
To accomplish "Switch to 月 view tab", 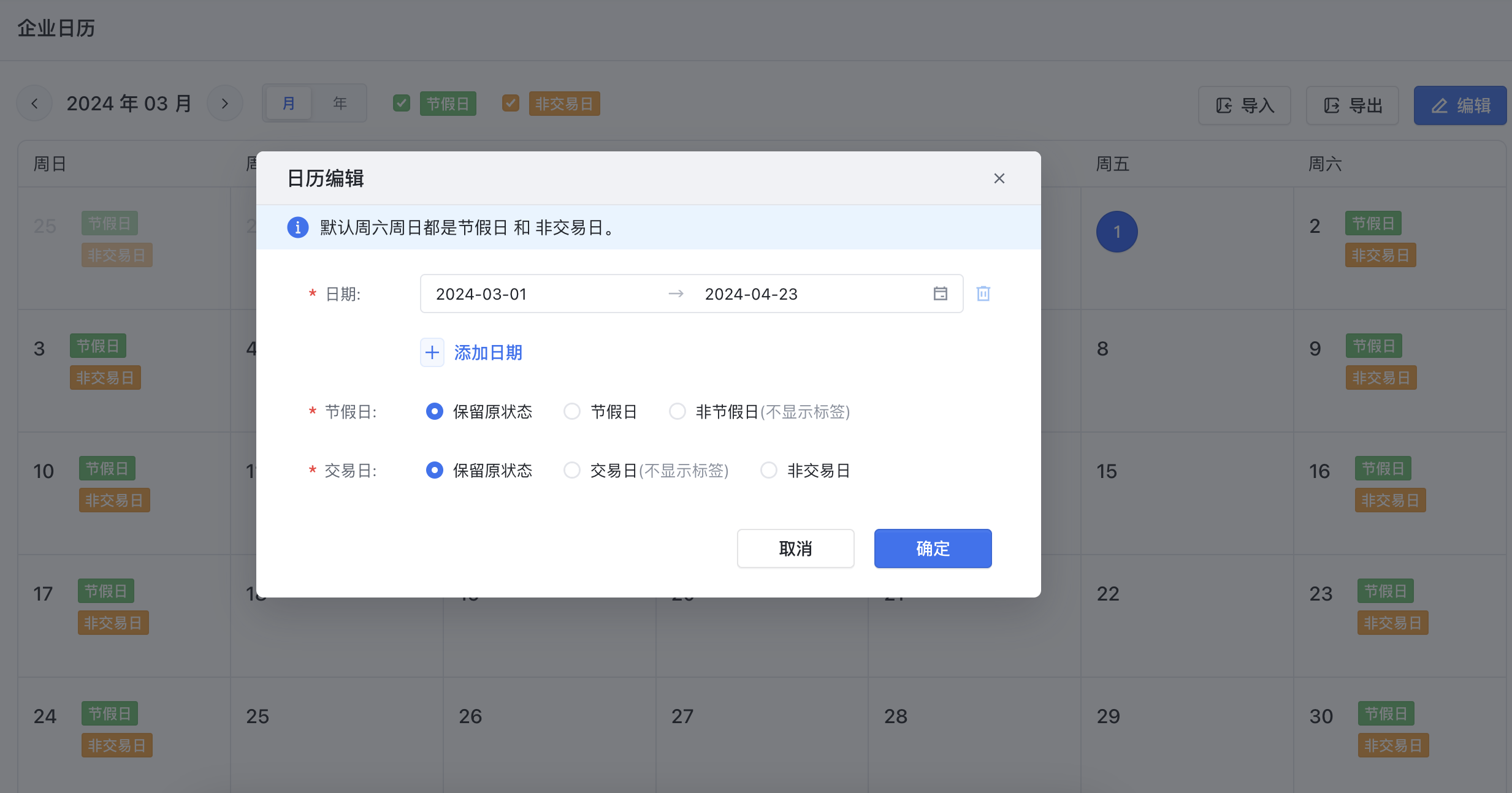I will [289, 104].
